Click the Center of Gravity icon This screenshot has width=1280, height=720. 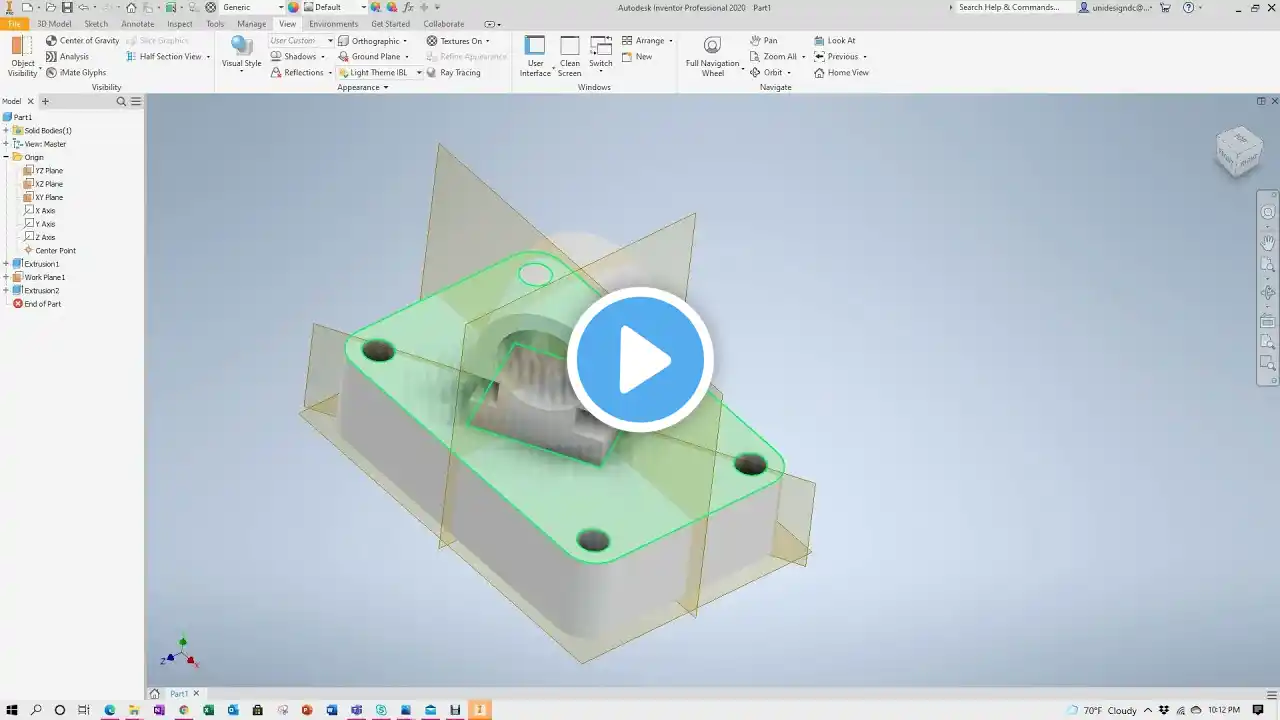pos(52,41)
